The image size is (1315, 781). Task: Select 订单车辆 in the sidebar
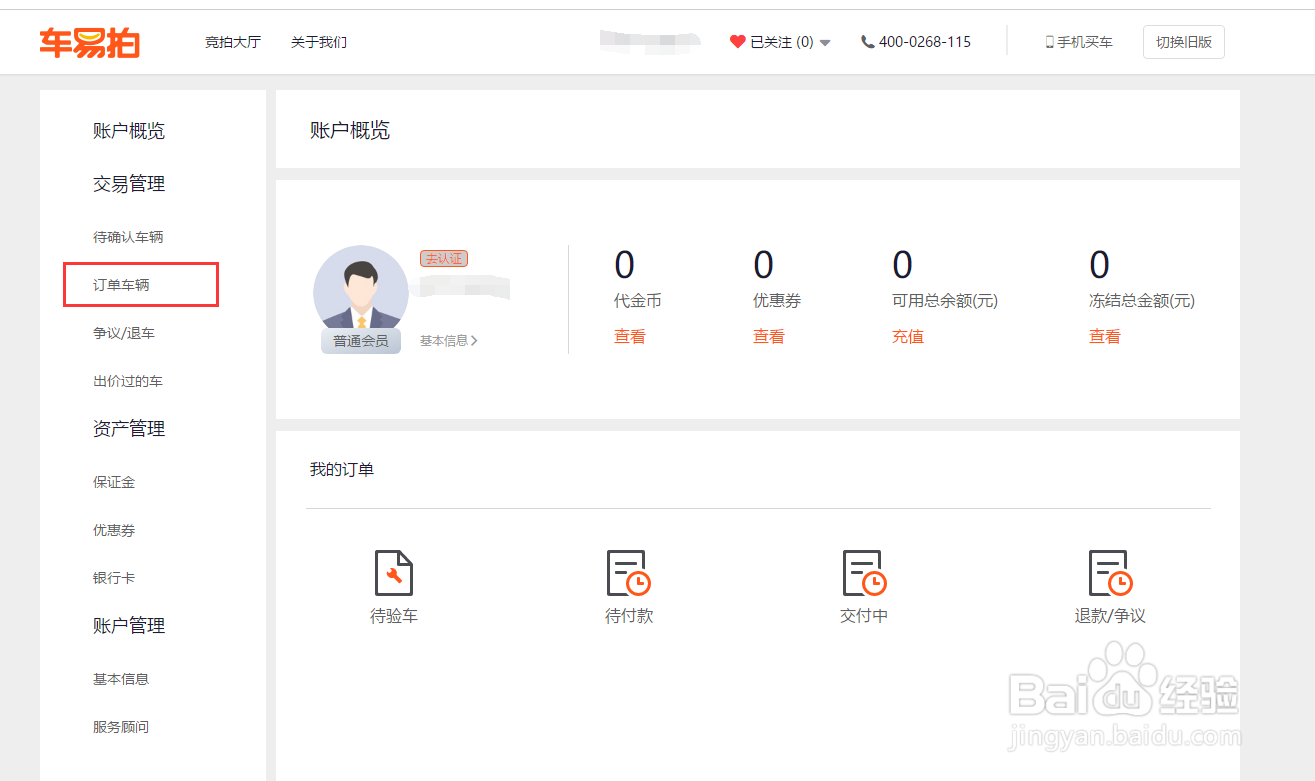click(x=139, y=284)
